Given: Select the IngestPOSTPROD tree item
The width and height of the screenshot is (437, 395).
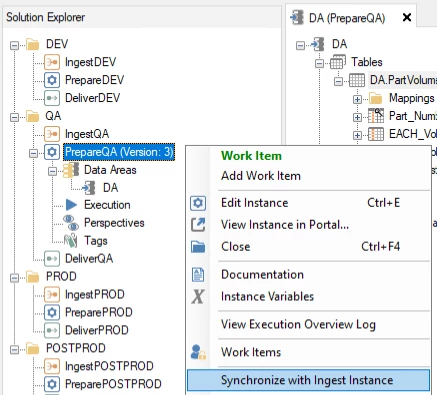Looking at the screenshot, I should (x=109, y=366).
